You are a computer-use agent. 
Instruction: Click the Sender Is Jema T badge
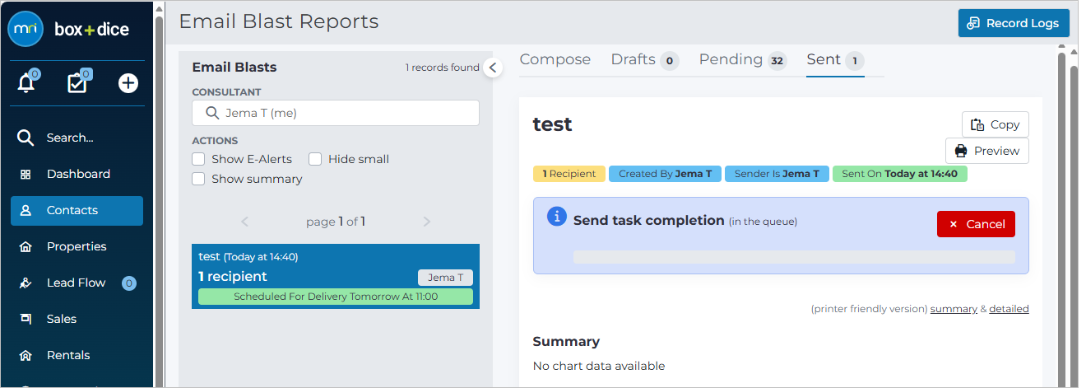click(x=777, y=174)
